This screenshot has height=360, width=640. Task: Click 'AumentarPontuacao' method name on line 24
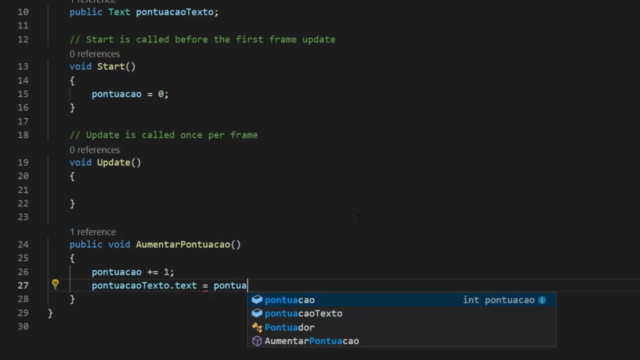183,244
